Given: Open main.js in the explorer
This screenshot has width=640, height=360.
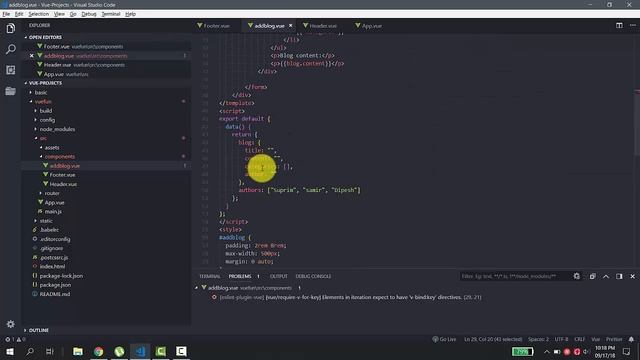Looking at the screenshot, I should [53, 211].
